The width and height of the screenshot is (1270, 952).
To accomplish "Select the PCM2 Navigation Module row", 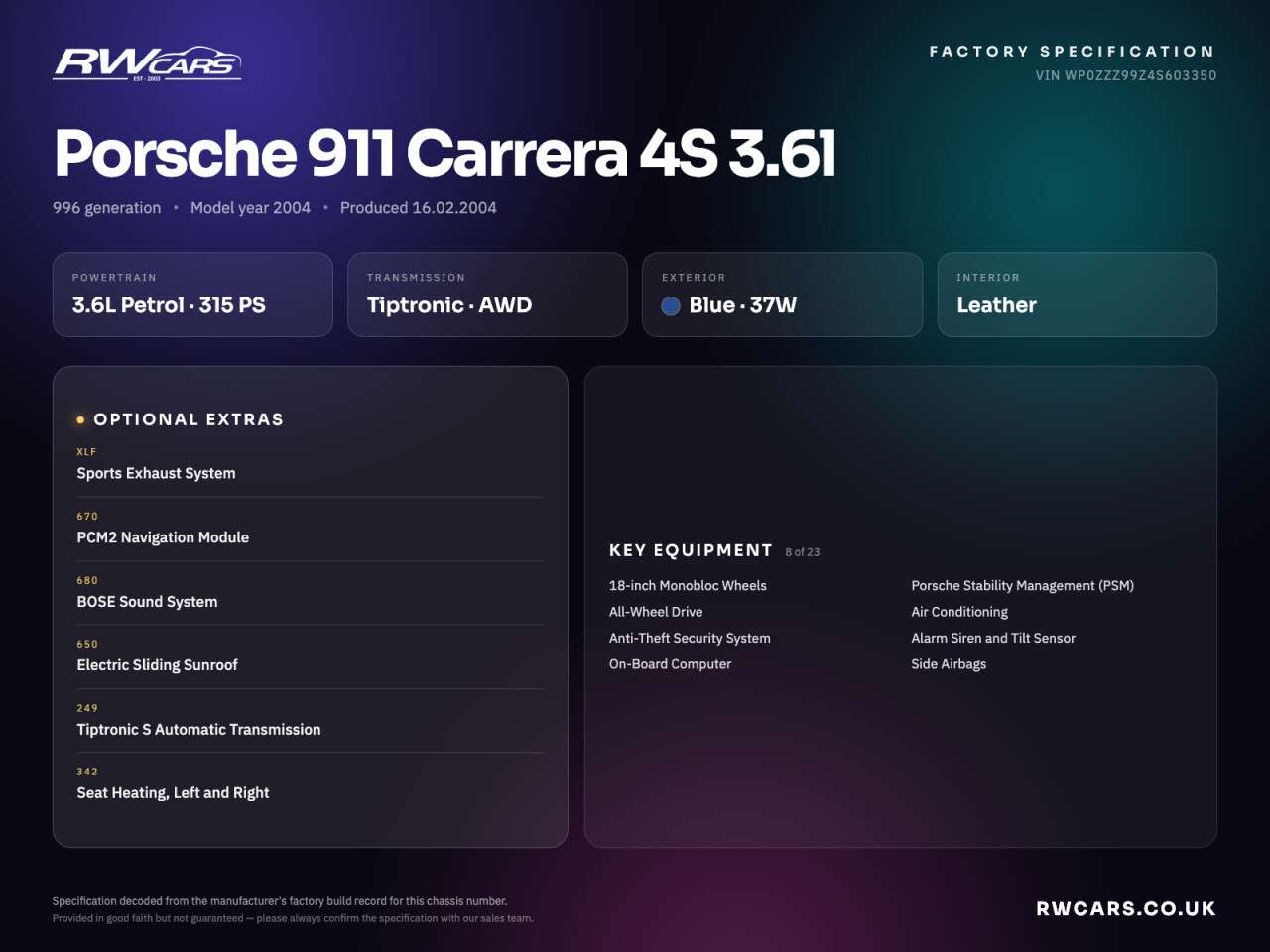I will click(x=310, y=529).
